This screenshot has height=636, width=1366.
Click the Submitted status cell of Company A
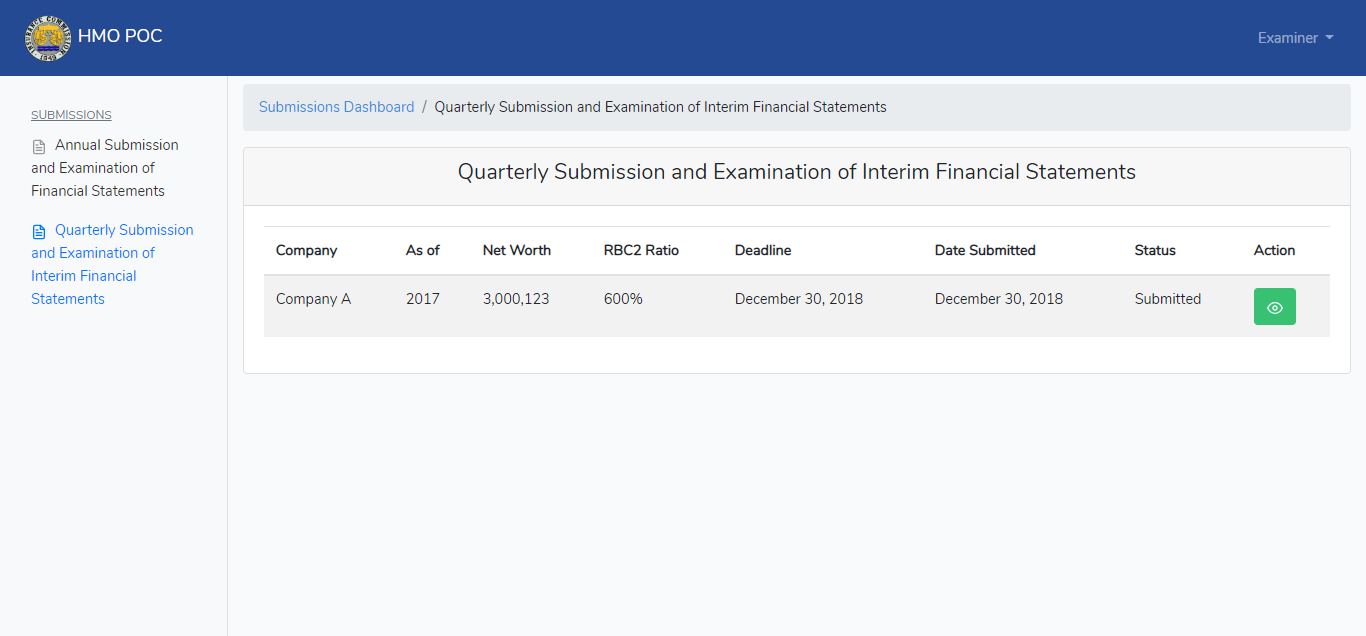(1168, 299)
